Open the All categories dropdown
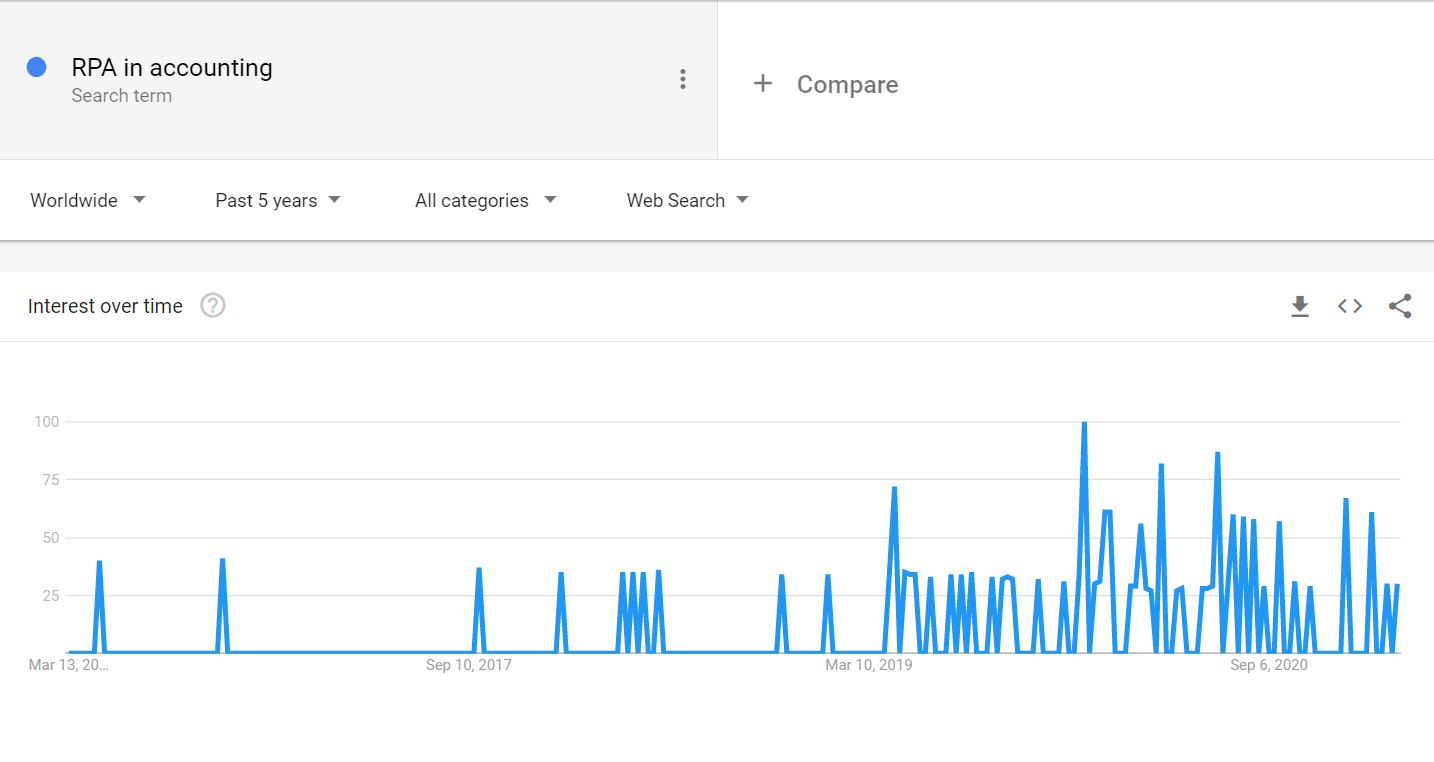Viewport: 1434px width, 762px height. pyautogui.click(x=486, y=200)
